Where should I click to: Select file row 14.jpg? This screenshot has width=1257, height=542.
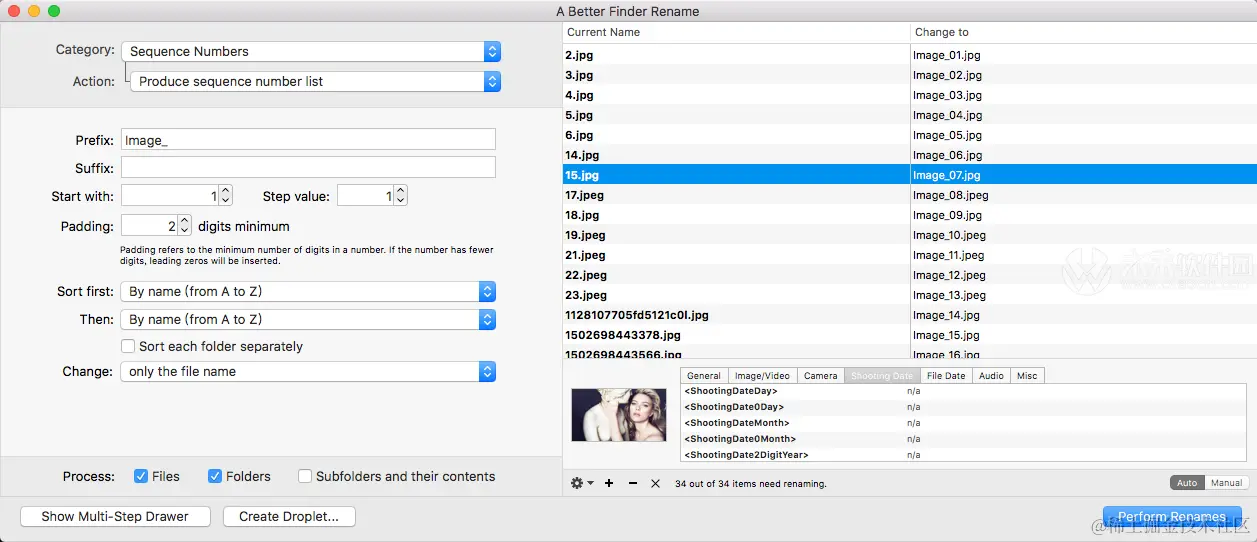point(910,155)
